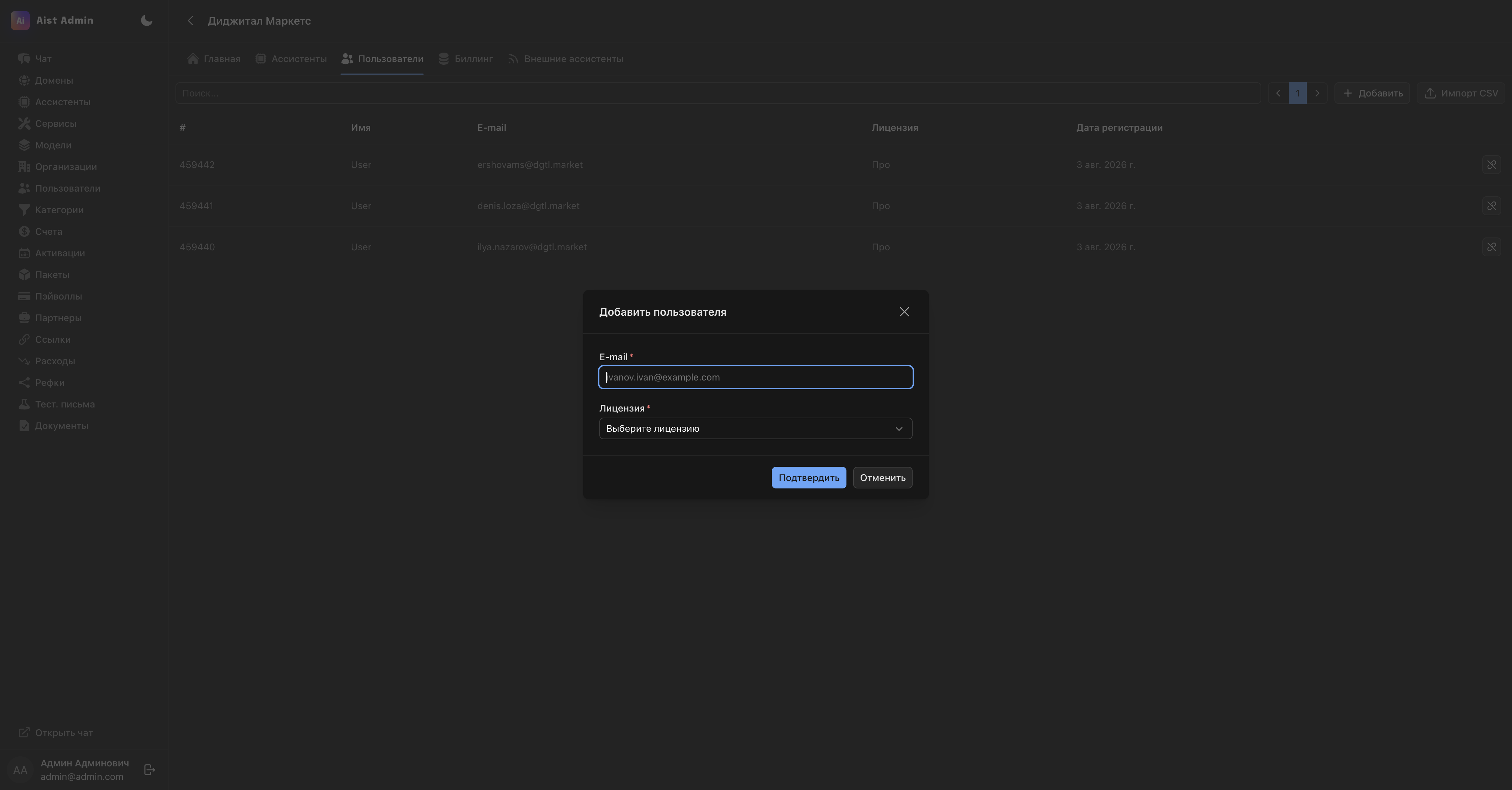Viewport: 1512px width, 790px height.
Task: Confirm with the Подтвердить button
Action: click(808, 478)
